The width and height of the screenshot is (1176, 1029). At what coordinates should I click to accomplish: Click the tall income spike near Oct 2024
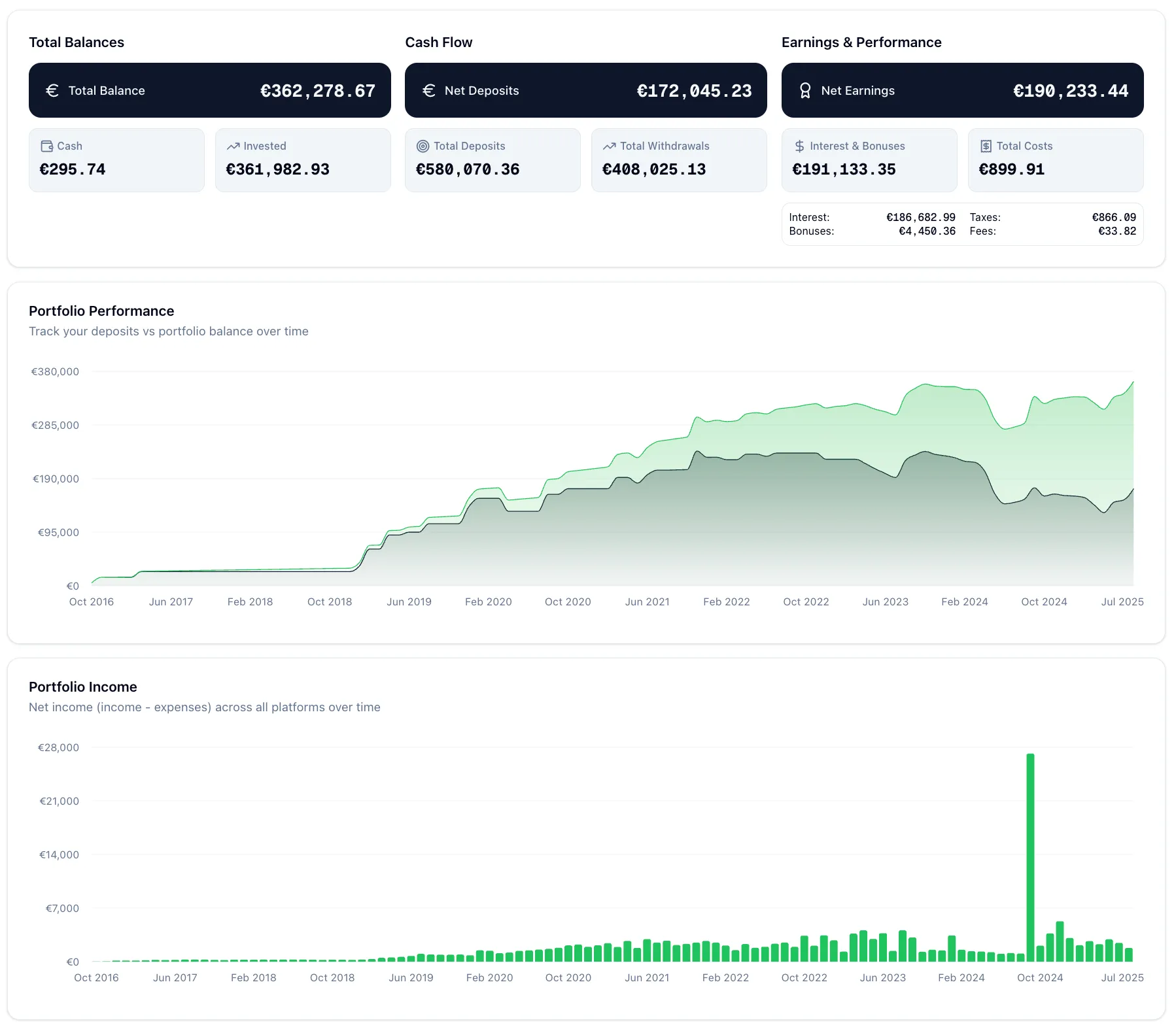[1030, 856]
